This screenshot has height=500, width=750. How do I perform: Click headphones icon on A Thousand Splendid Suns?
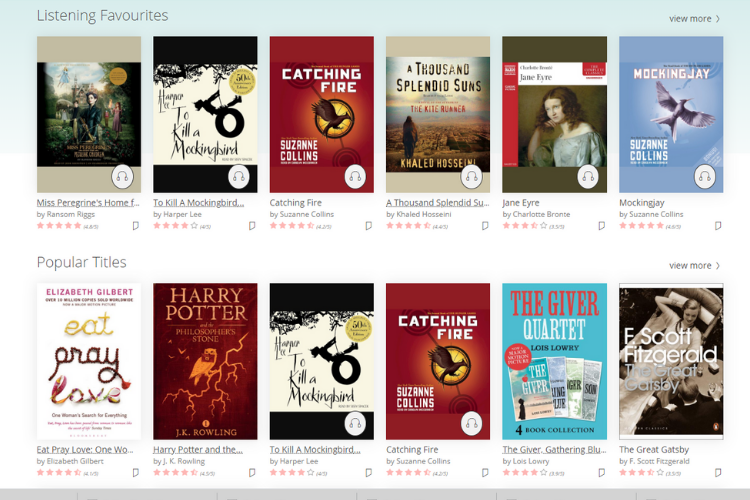(472, 177)
